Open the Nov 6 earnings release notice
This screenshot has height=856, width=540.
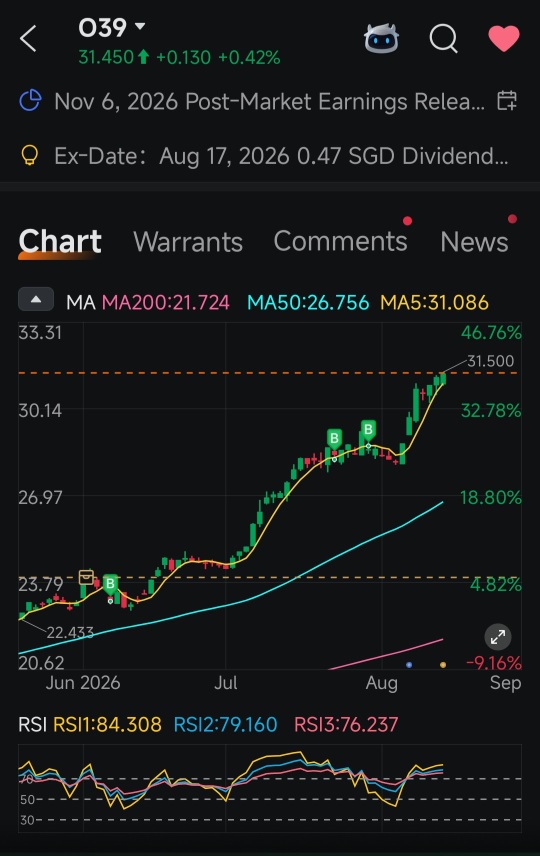(269, 102)
